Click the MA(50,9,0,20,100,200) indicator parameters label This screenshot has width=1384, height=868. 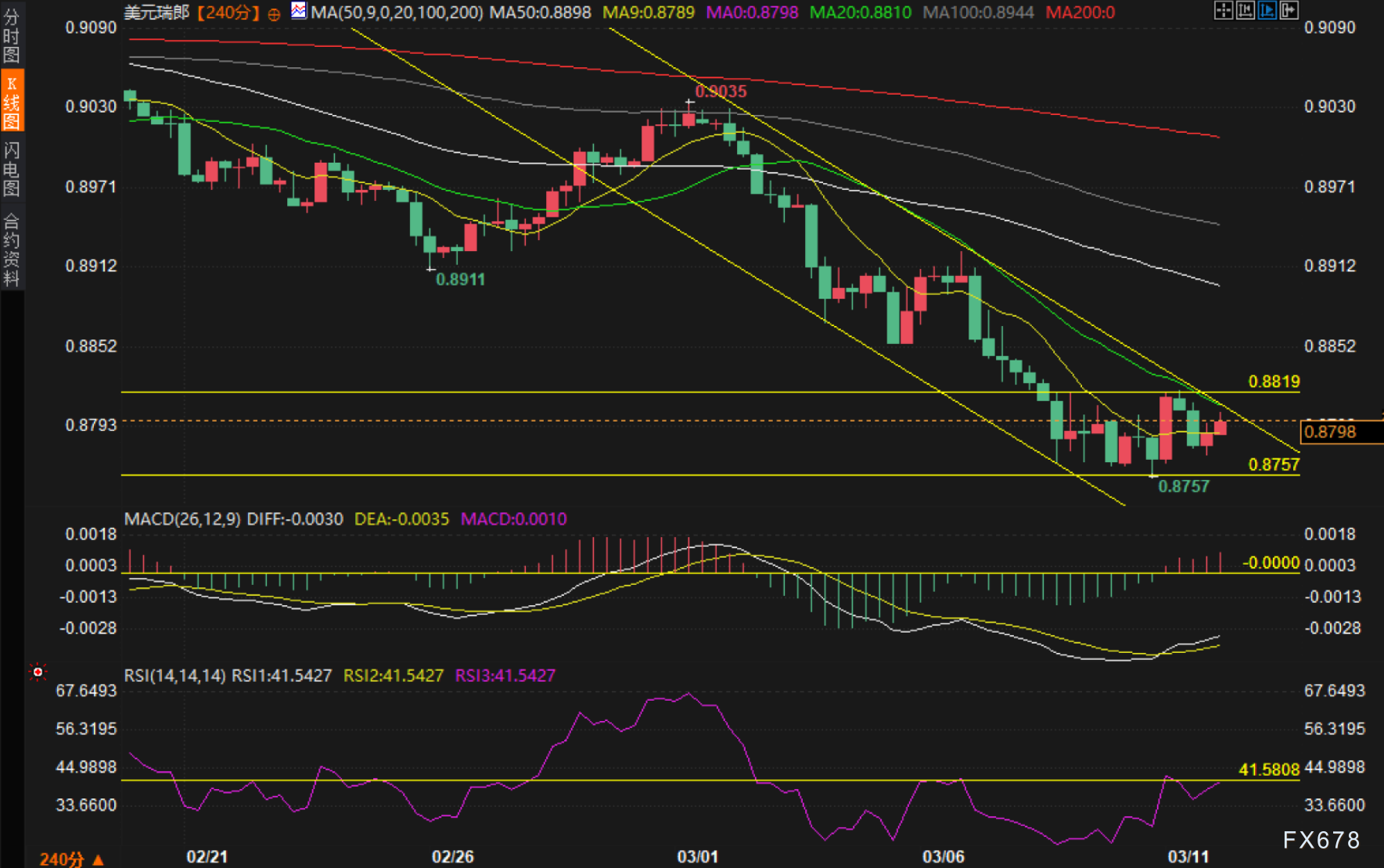tap(397, 13)
